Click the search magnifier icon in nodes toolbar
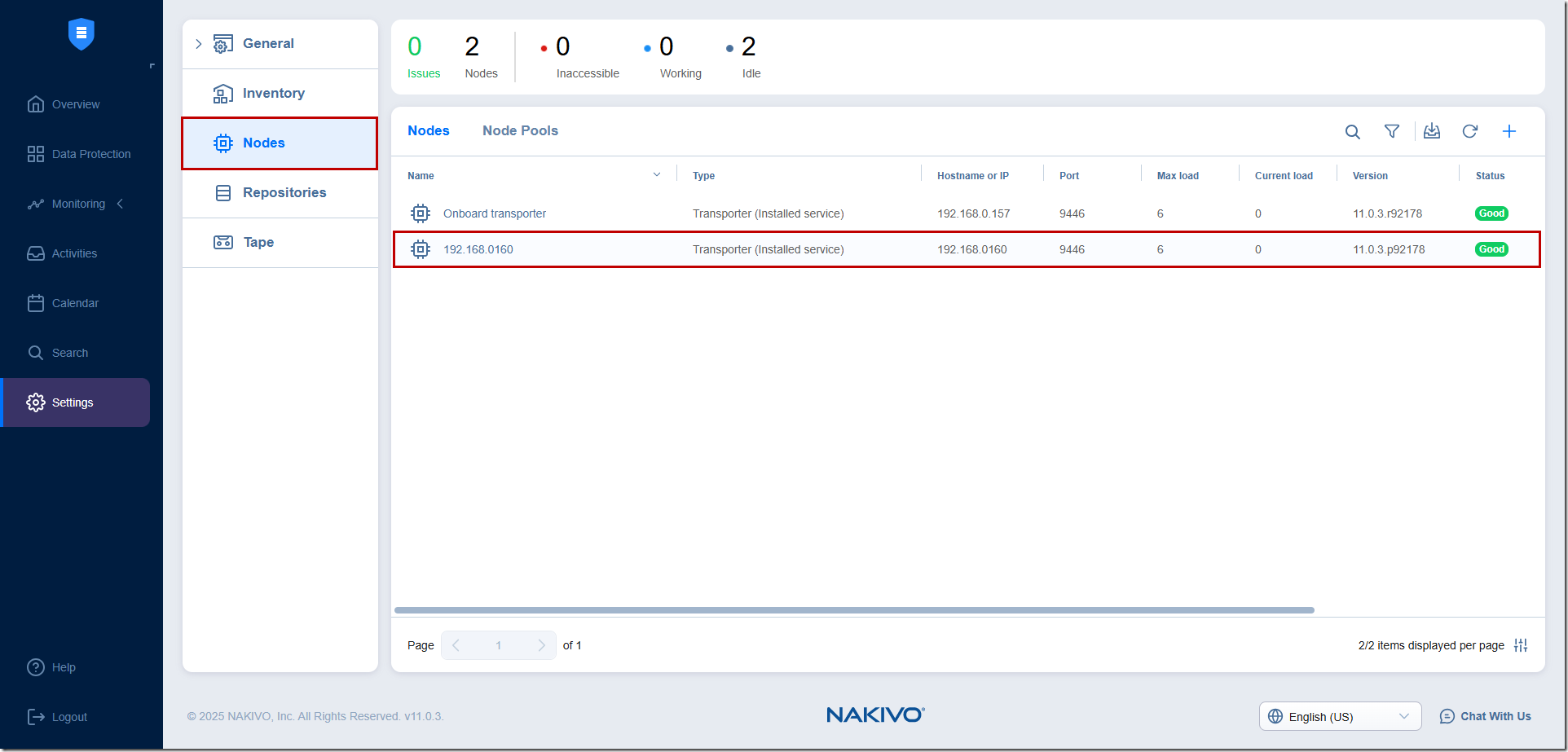 coord(1353,132)
